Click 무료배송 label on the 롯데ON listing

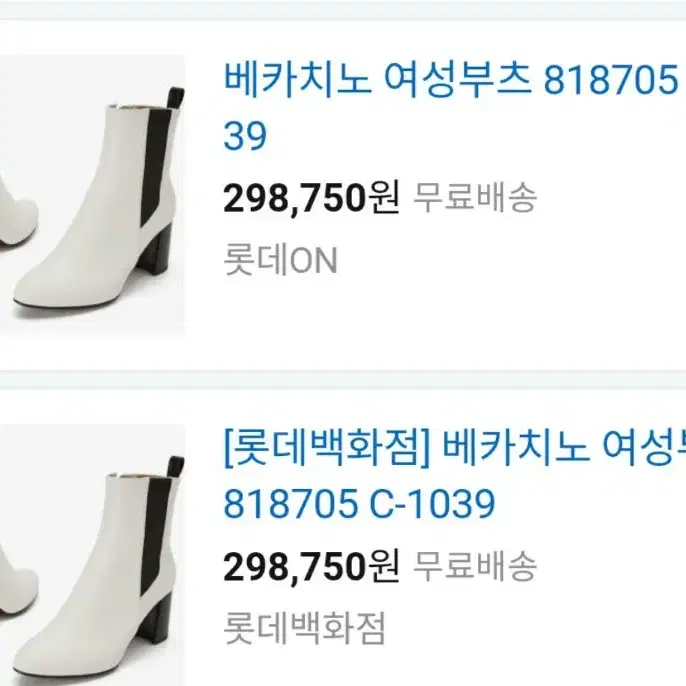pyautogui.click(x=475, y=198)
